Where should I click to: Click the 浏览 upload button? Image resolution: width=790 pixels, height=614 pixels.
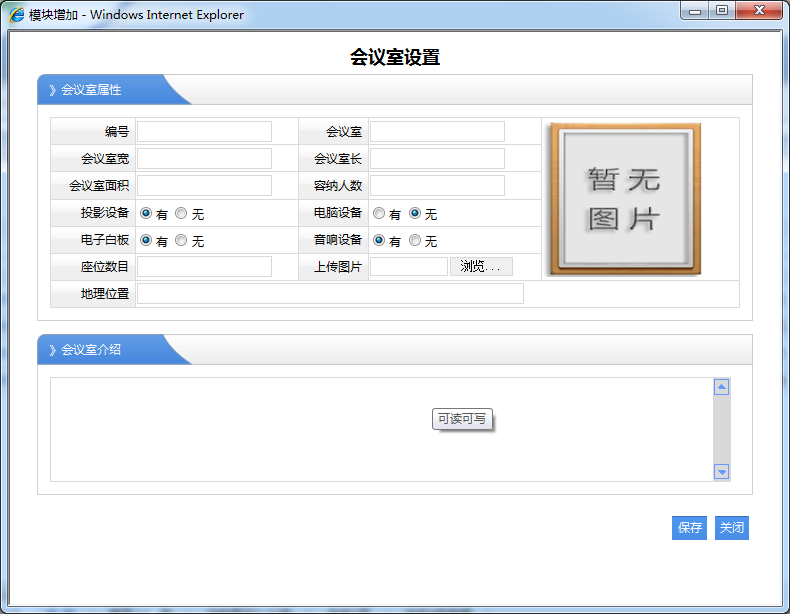pyautogui.click(x=481, y=266)
